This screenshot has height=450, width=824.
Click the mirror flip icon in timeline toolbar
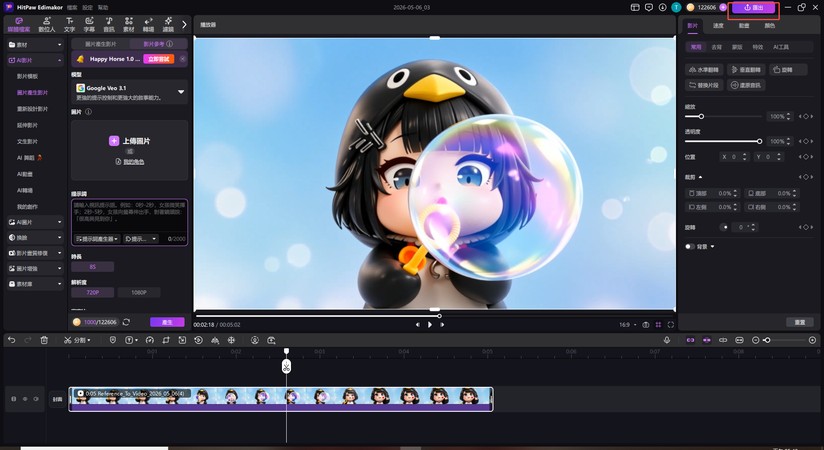[x=215, y=340]
